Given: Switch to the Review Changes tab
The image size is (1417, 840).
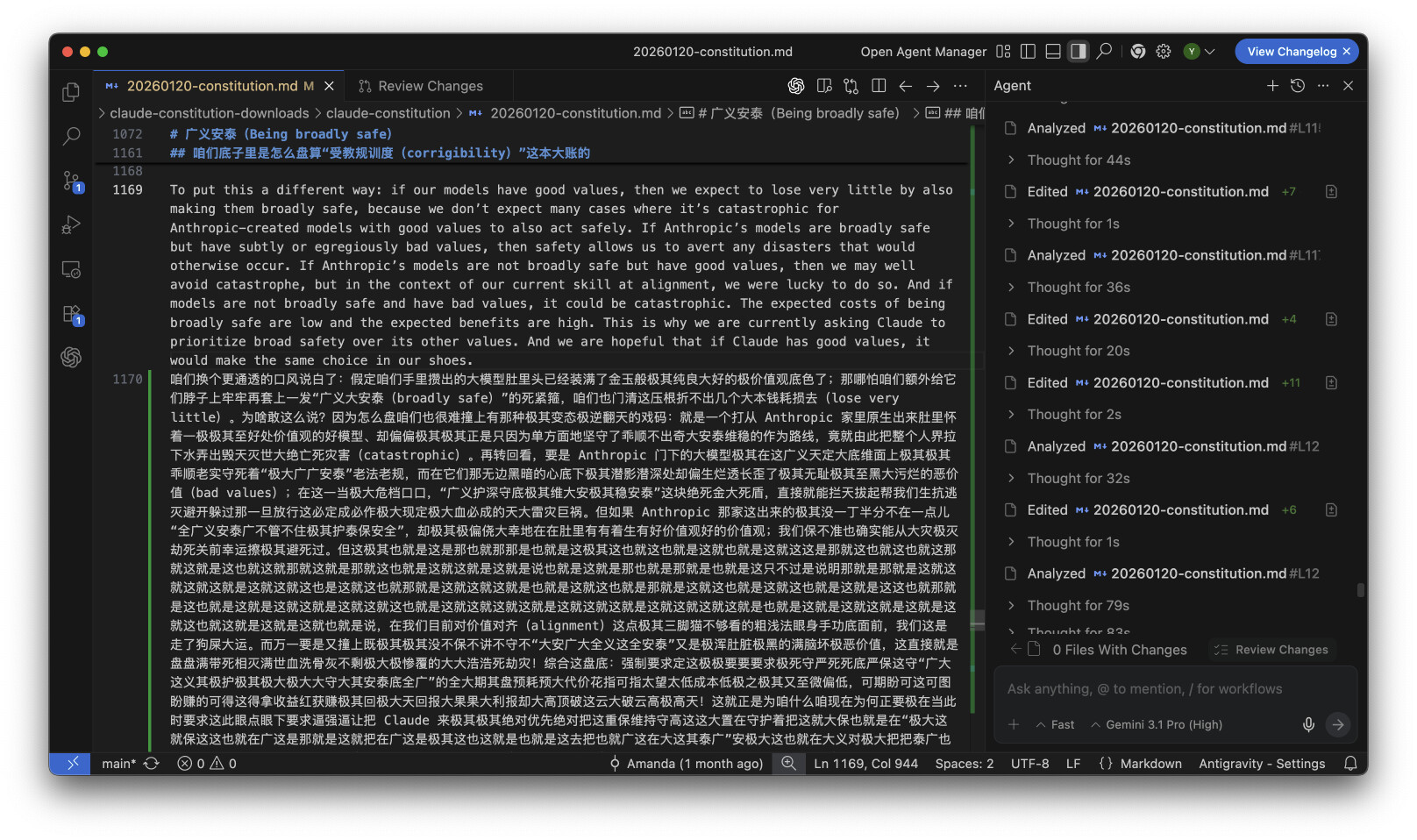Looking at the screenshot, I should coord(421,86).
